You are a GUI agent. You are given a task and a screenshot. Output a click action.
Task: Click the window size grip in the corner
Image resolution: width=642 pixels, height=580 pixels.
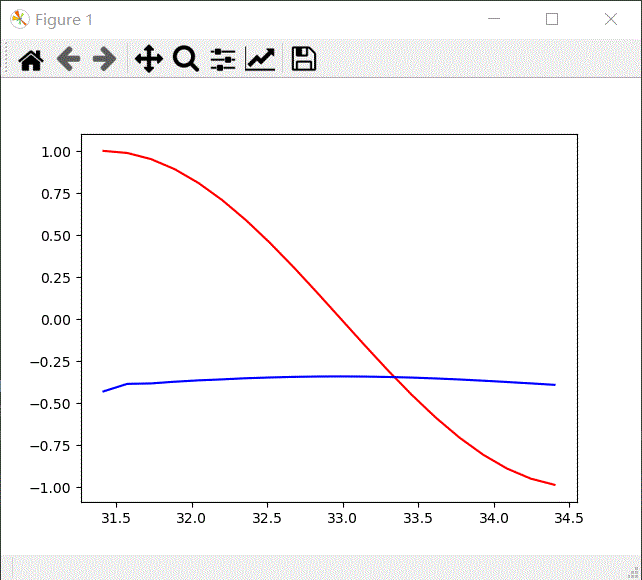(x=633, y=572)
